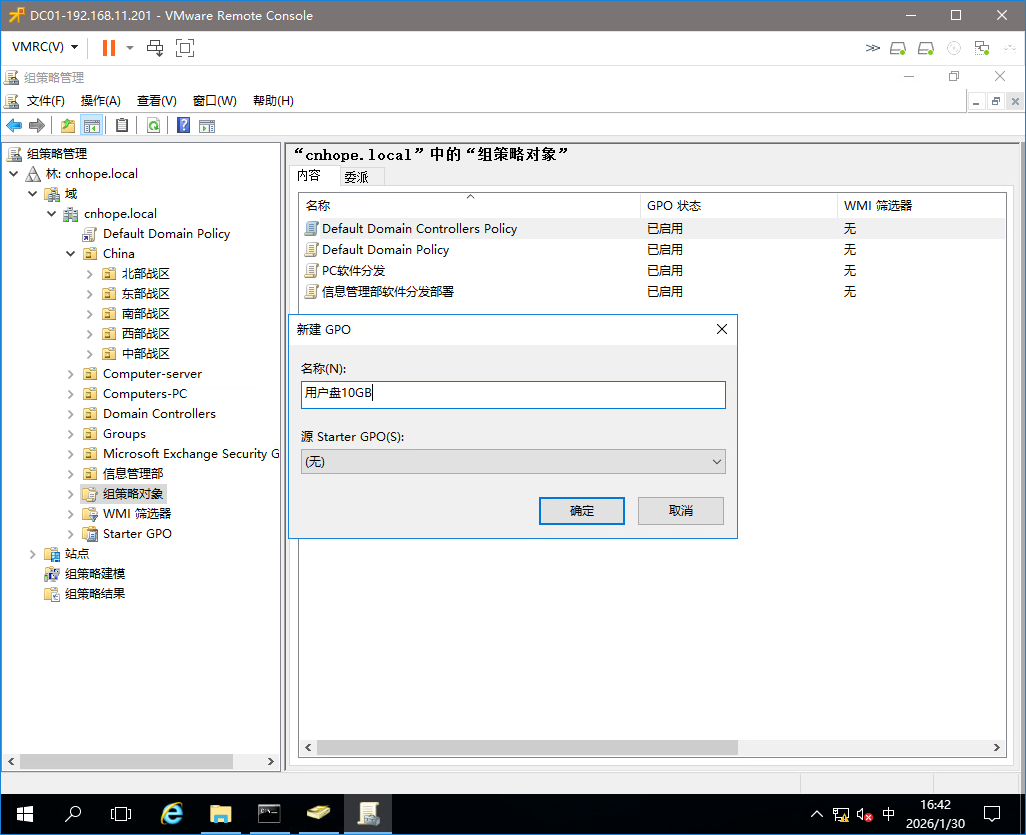Select 组策略建模 in the tree

[94, 574]
